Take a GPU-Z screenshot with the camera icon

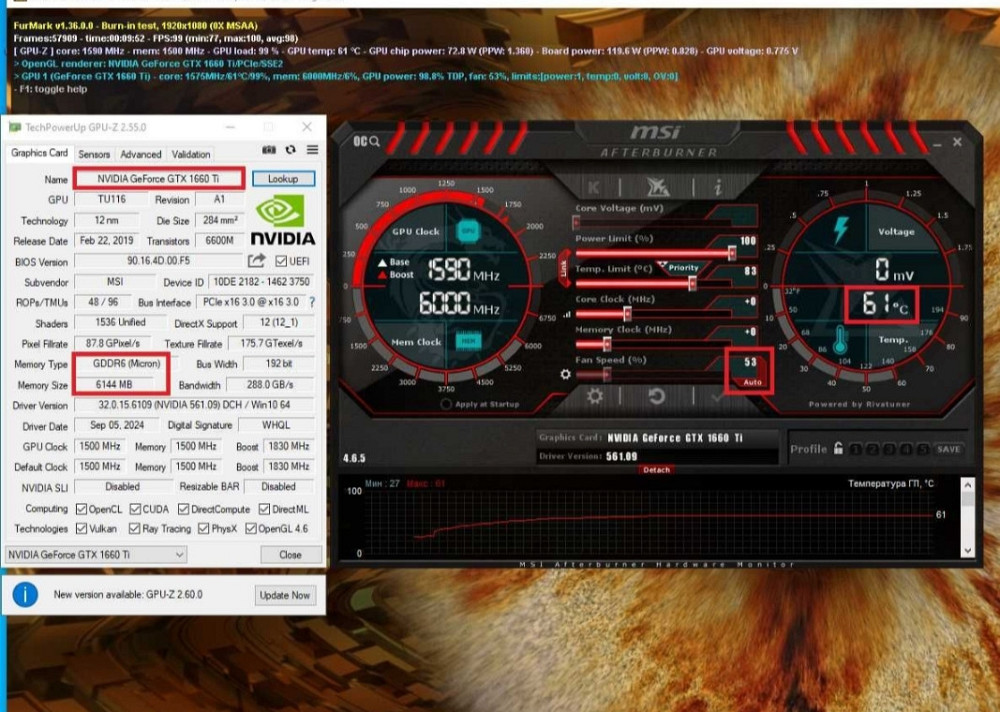point(268,148)
